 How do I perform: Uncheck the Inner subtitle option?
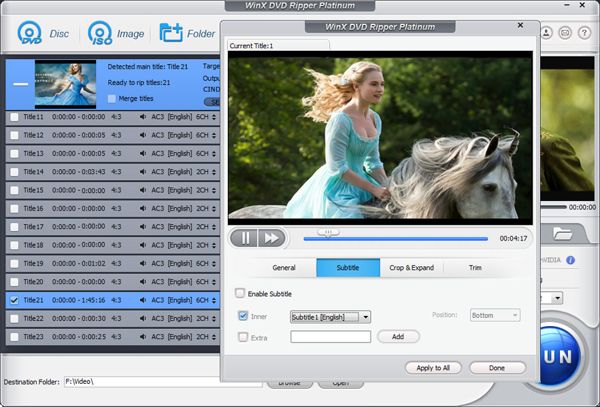[x=244, y=316]
